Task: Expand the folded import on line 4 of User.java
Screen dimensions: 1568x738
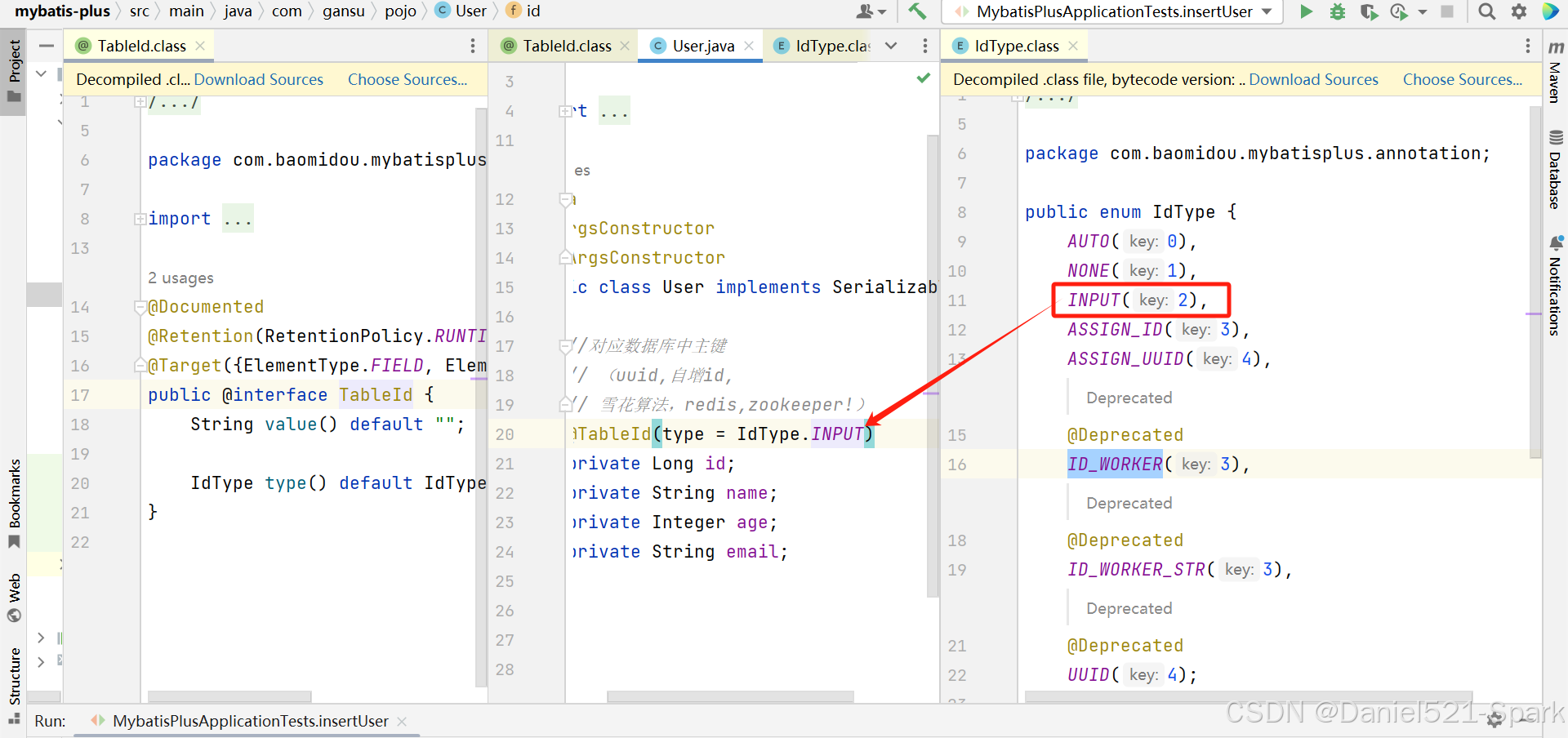Action: point(565,111)
